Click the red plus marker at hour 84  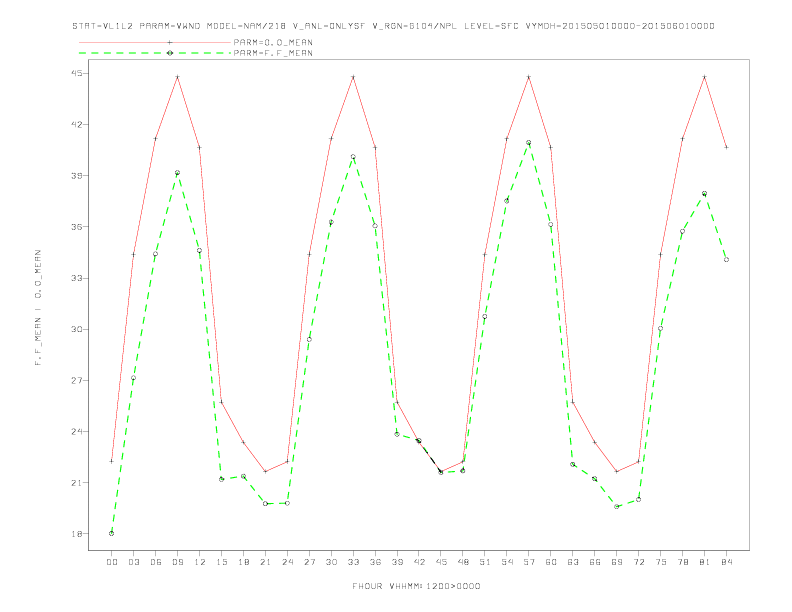coord(726,147)
